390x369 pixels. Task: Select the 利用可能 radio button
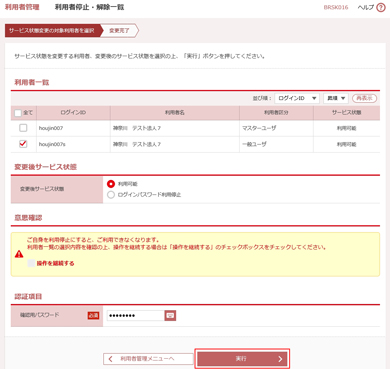pos(111,184)
